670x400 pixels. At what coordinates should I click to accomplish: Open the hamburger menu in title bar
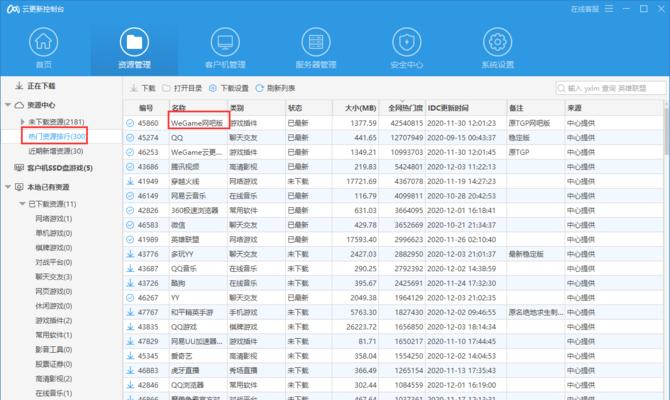click(609, 9)
